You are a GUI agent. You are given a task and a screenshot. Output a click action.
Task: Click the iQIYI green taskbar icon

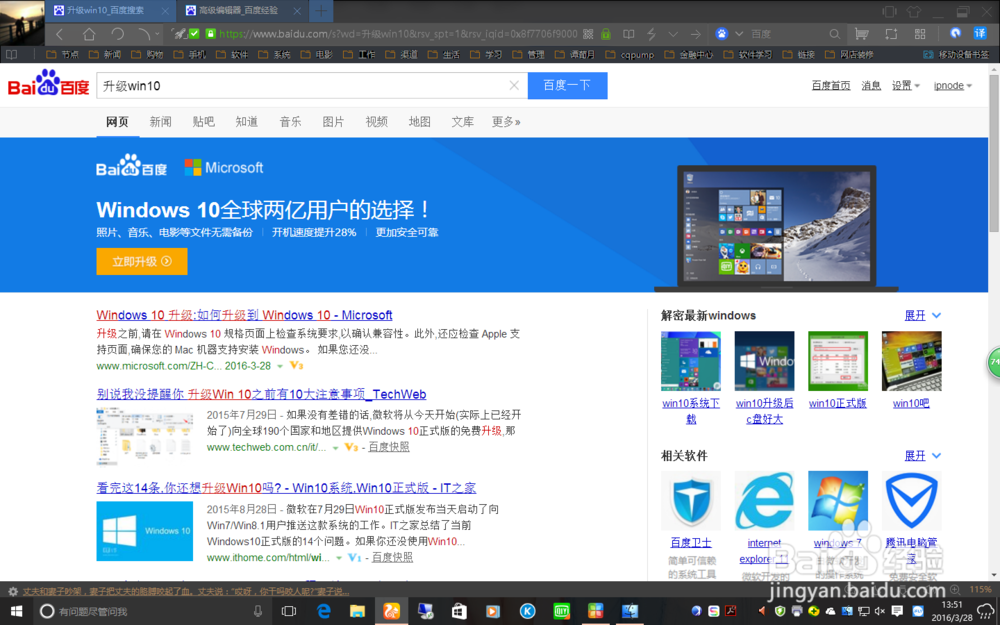tap(561, 611)
